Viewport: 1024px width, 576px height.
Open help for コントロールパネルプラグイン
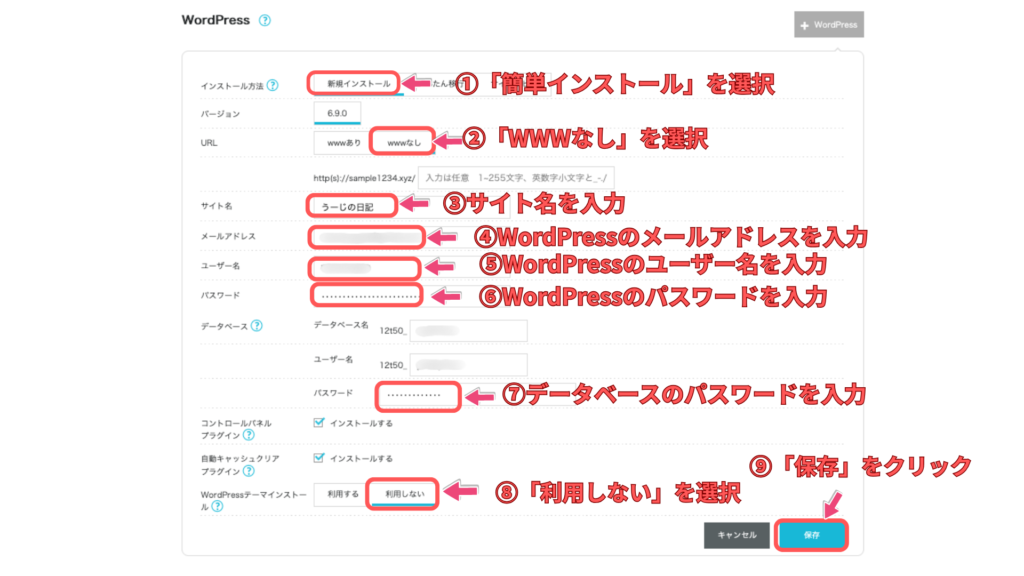[247, 435]
